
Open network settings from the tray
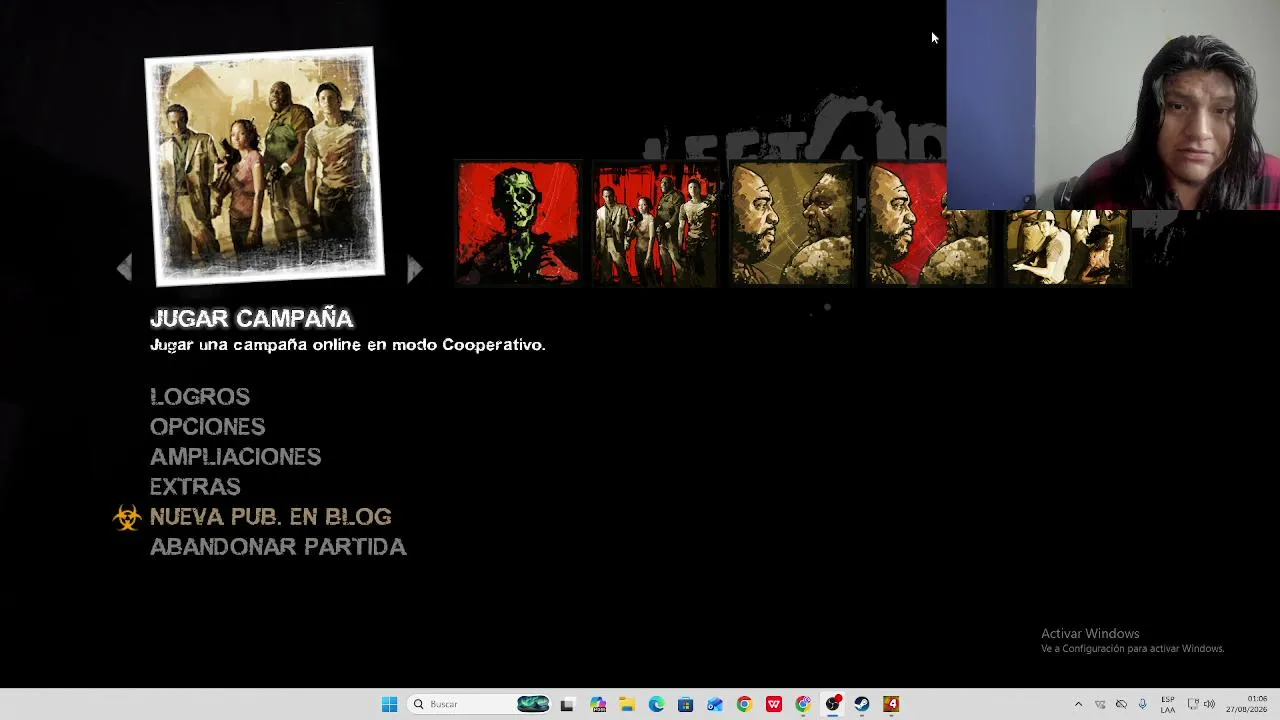coord(1193,704)
